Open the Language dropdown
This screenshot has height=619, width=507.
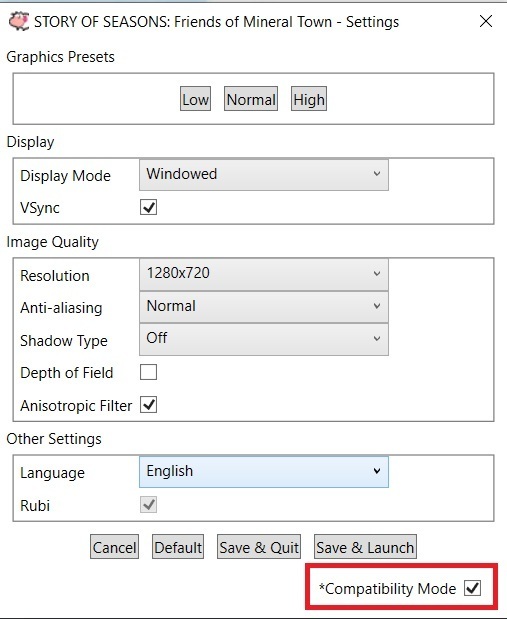(x=264, y=471)
